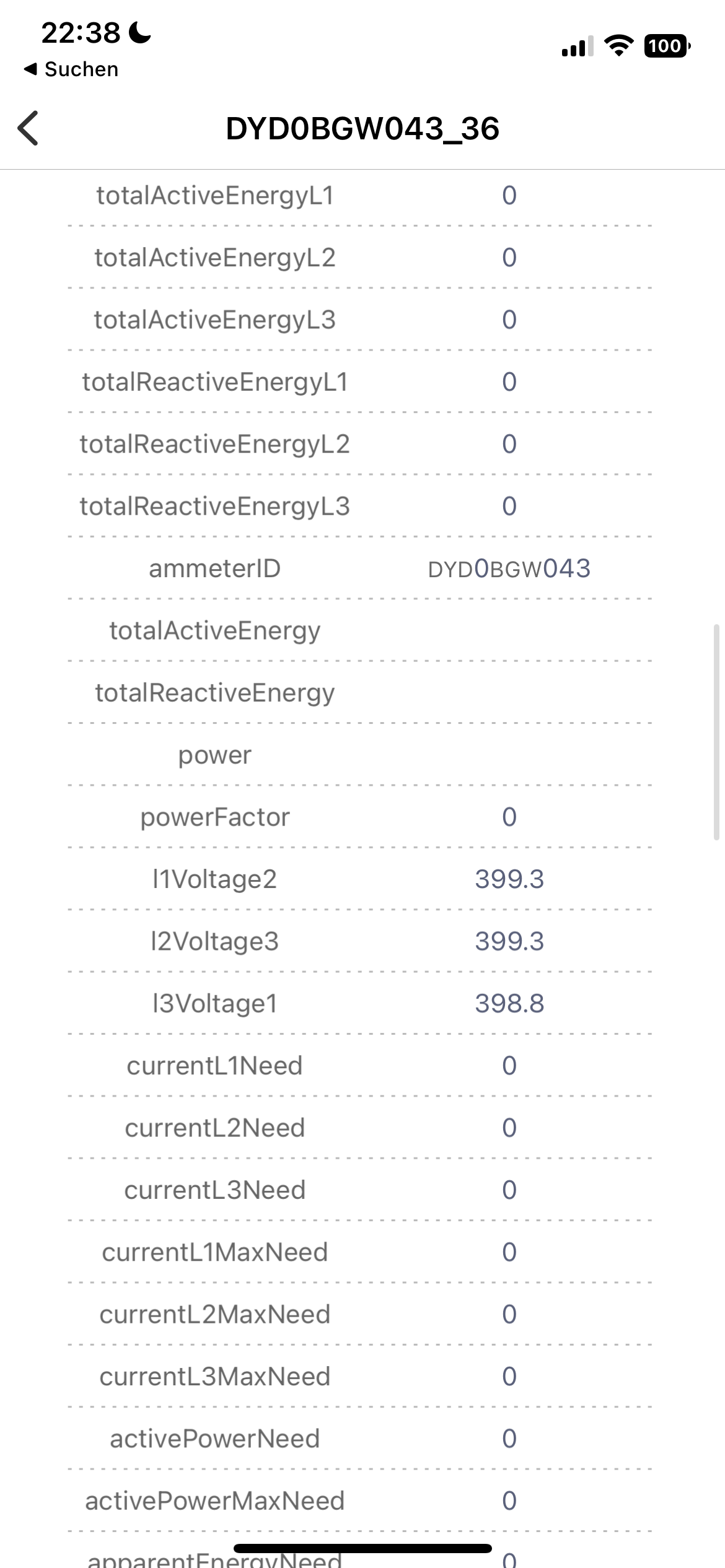The height and width of the screenshot is (1568, 725).
Task: Tap the battery 100 indicator
Action: (x=667, y=46)
